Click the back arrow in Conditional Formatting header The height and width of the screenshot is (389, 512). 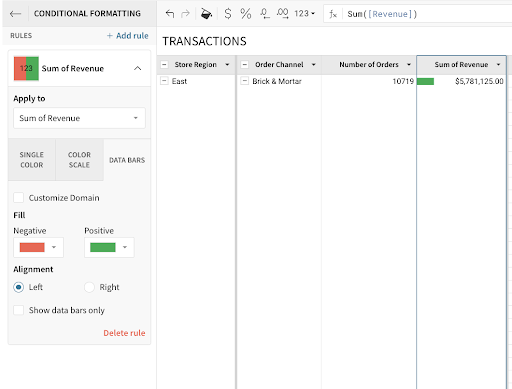15,14
